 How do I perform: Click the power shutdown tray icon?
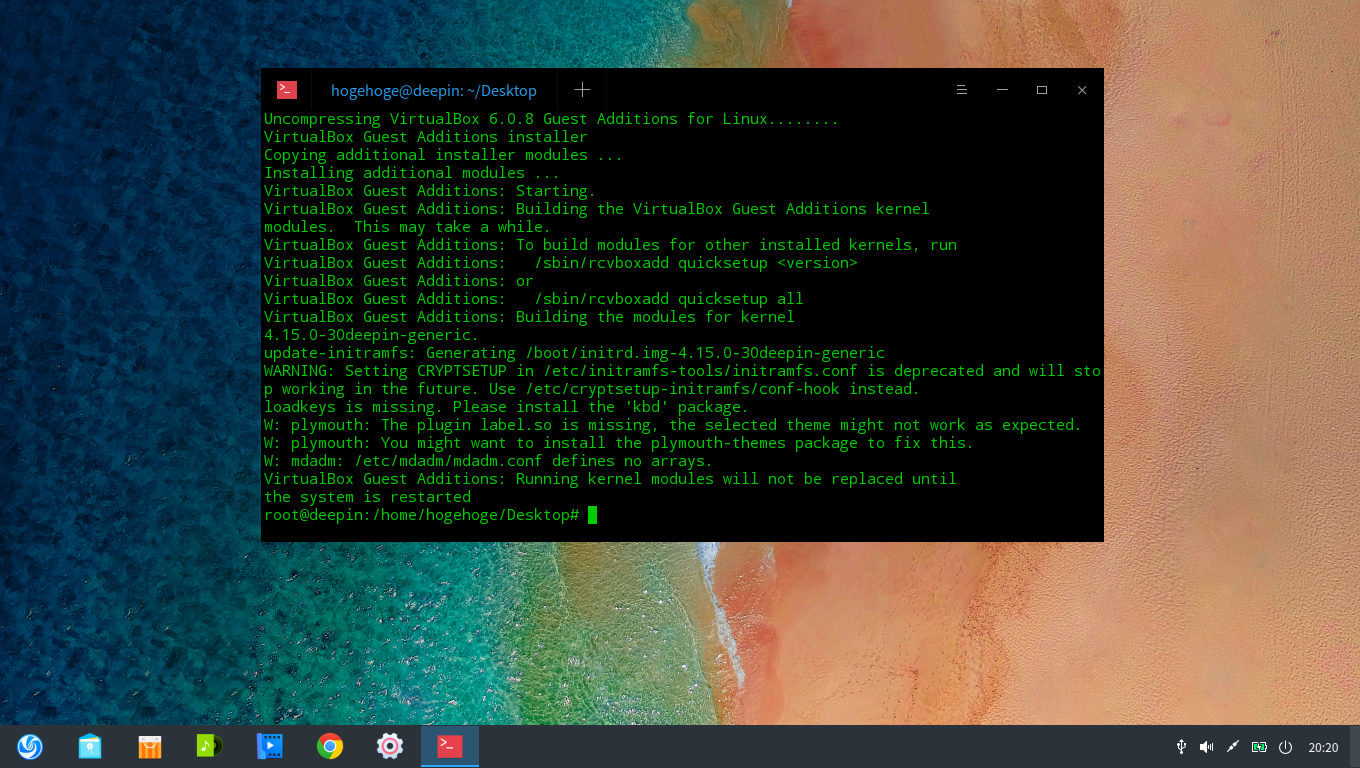point(1286,747)
